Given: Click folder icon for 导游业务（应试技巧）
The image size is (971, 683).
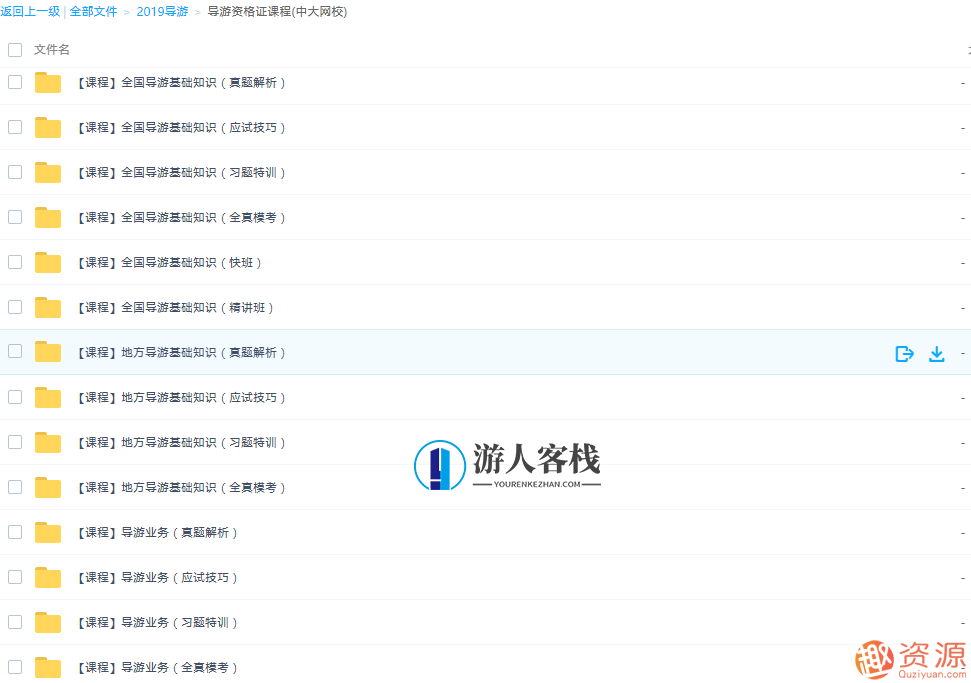Looking at the screenshot, I should coord(47,577).
